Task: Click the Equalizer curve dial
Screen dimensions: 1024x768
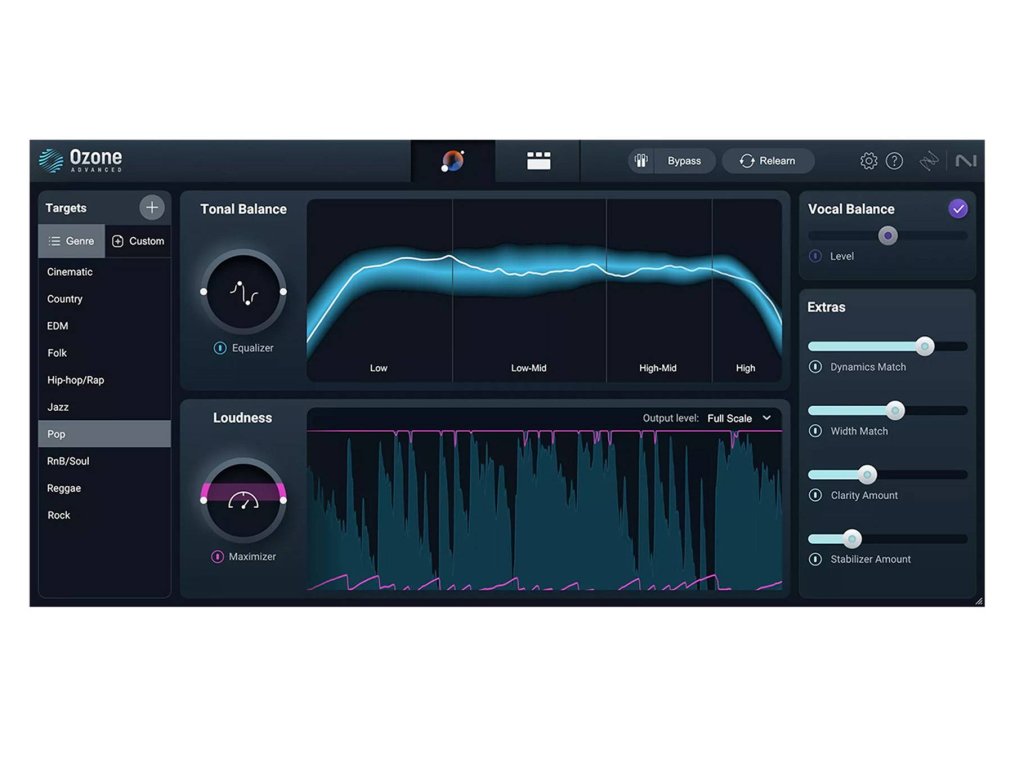Action: pos(244,292)
